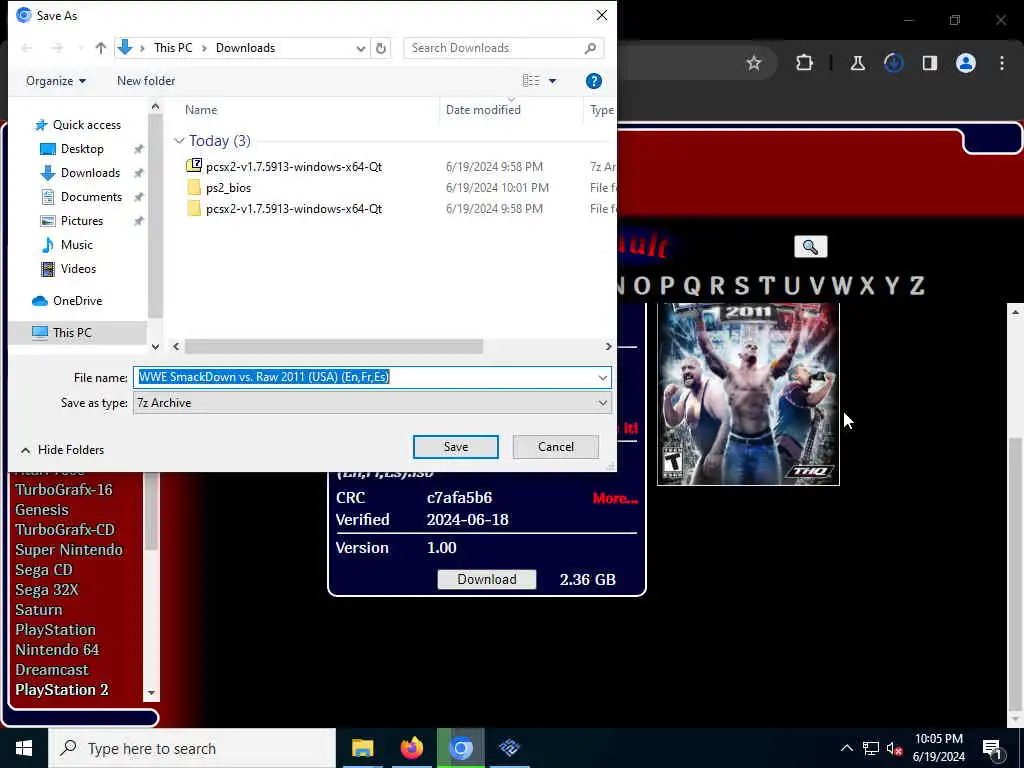Open Chrome Labs flask icon
1024x768 pixels.
[x=857, y=63]
